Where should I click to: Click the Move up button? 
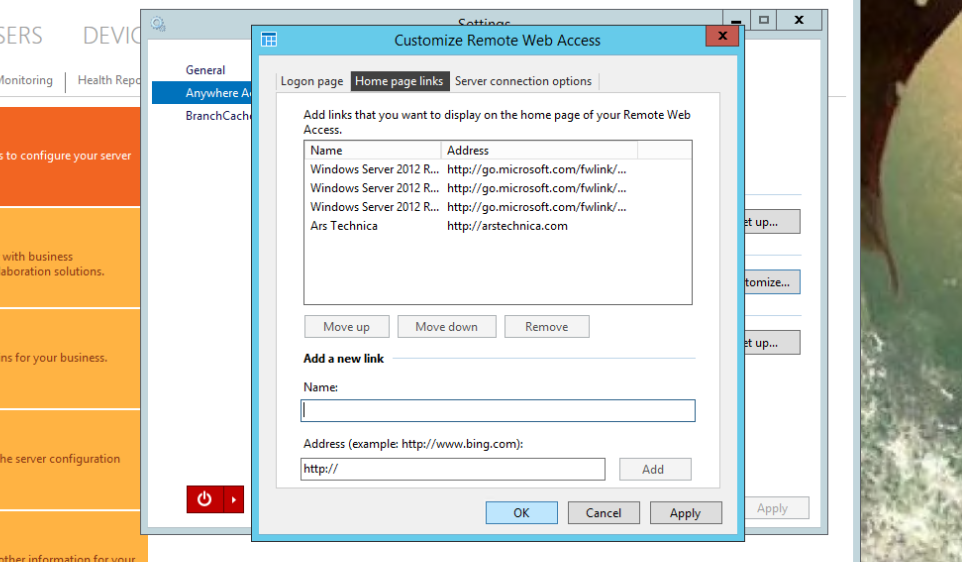tap(347, 326)
